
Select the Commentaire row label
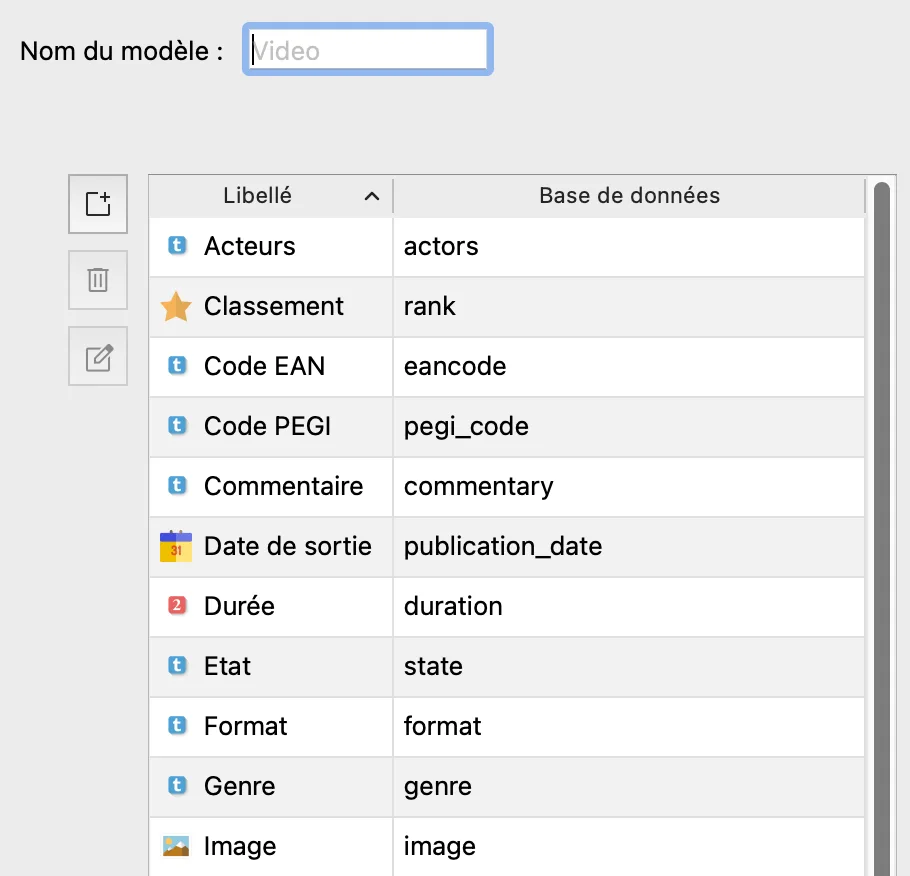click(x=283, y=486)
